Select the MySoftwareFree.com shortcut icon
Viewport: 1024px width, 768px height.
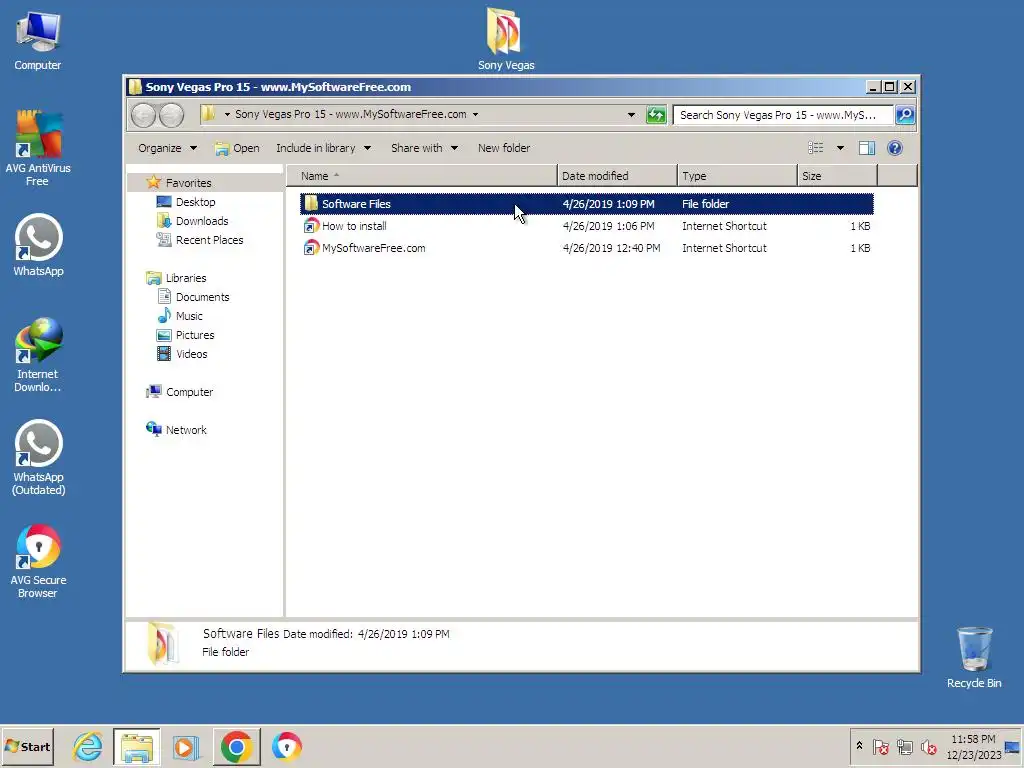point(311,248)
